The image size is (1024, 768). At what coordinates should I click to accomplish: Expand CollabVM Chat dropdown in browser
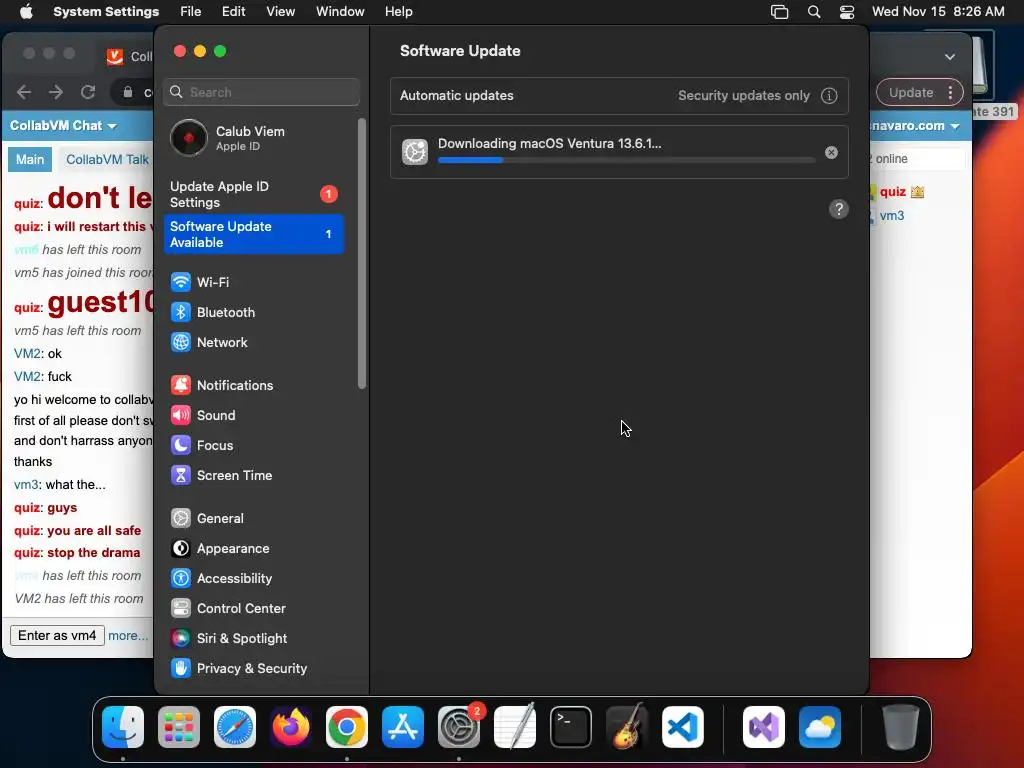pyautogui.click(x=63, y=125)
